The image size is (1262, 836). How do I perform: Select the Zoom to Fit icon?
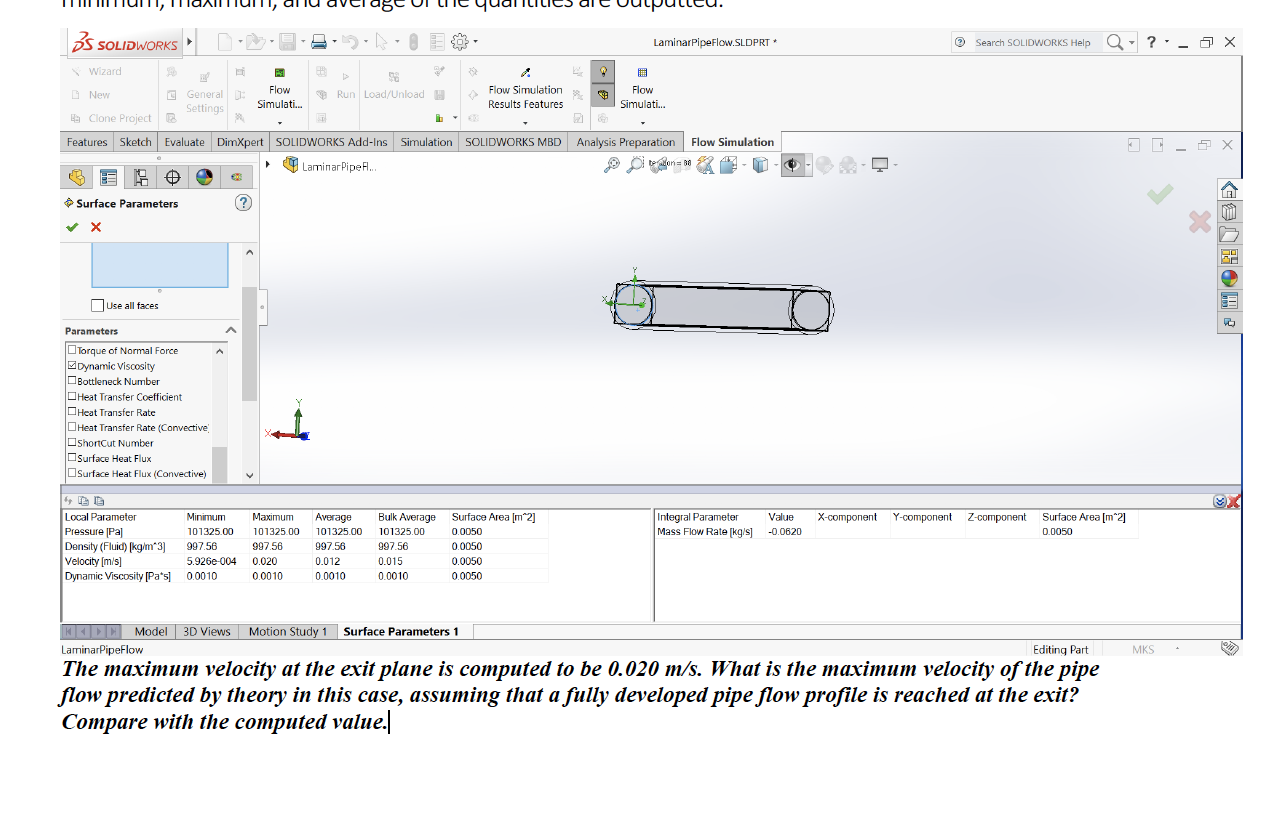611,164
